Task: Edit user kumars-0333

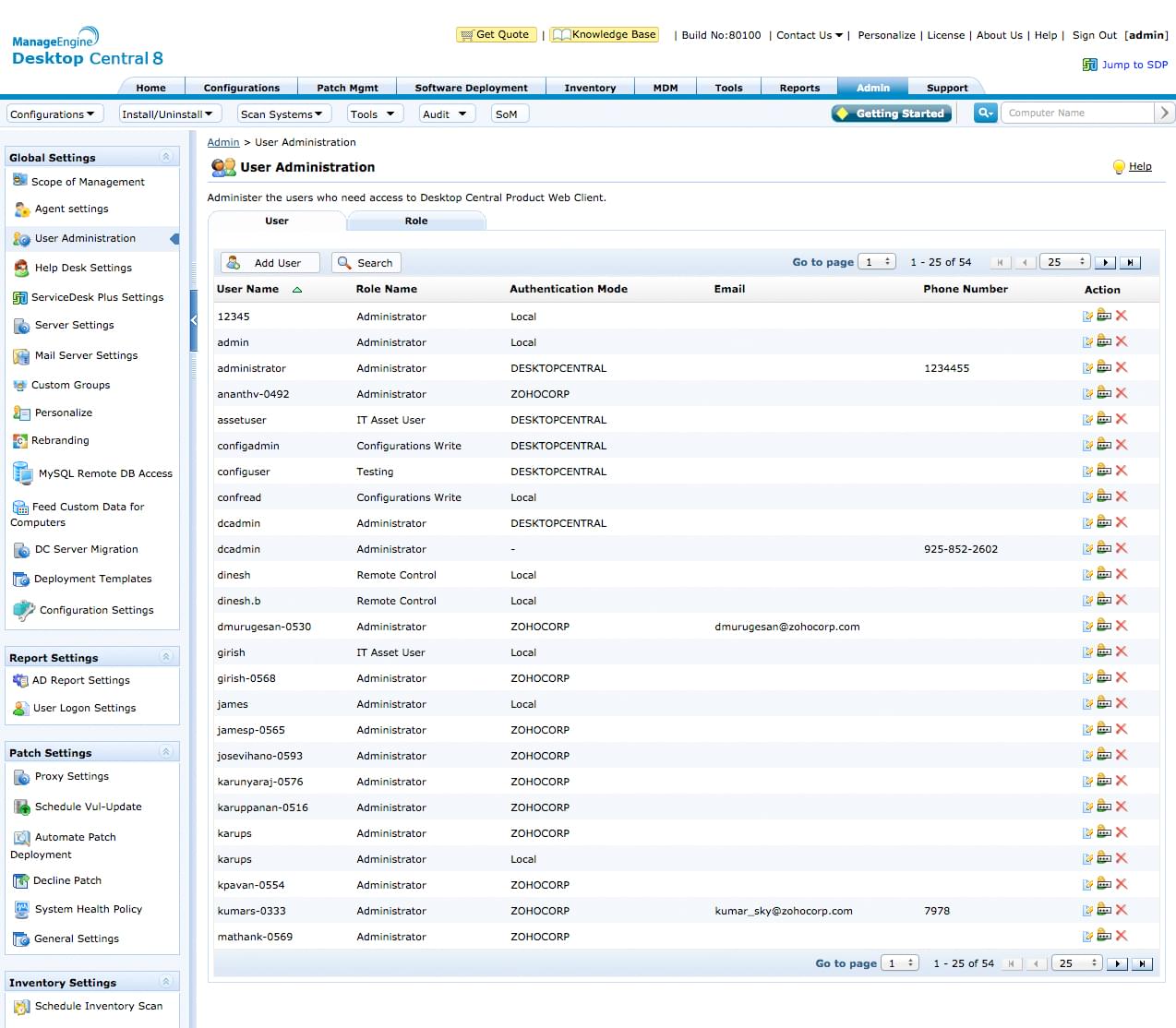Action: pos(1087,911)
